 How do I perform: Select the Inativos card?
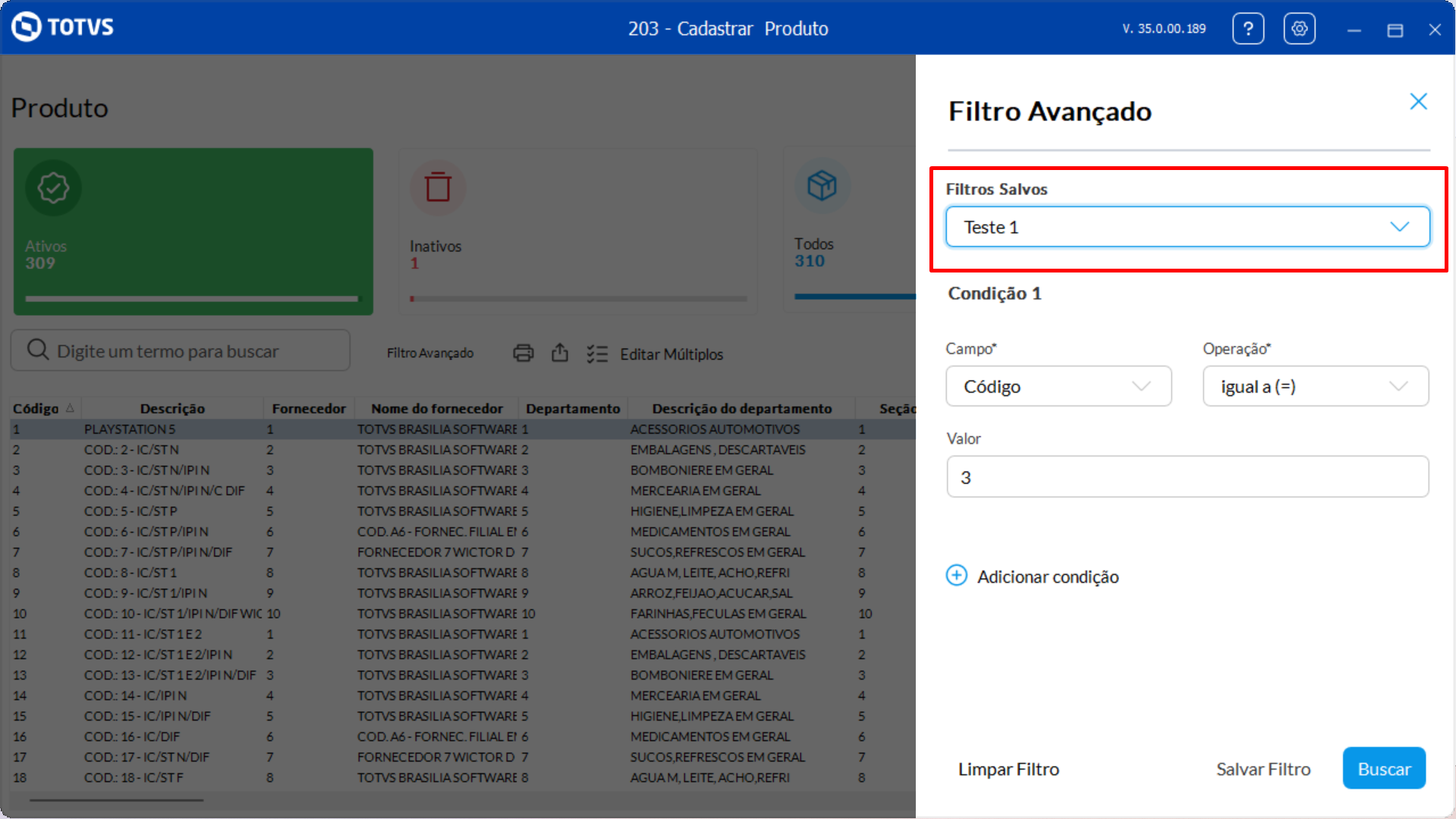pos(578,232)
